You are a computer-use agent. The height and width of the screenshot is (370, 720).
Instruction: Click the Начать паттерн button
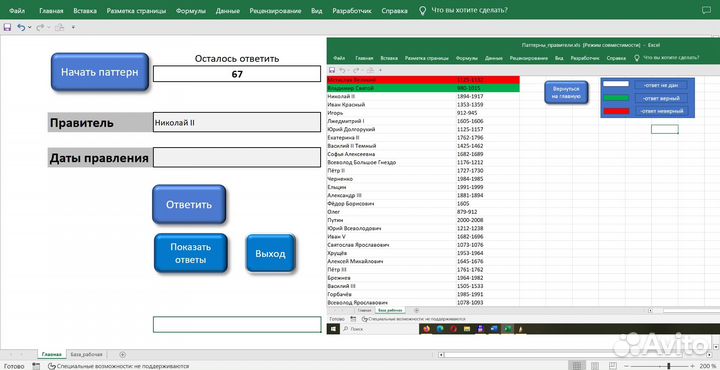pyautogui.click(x=100, y=72)
